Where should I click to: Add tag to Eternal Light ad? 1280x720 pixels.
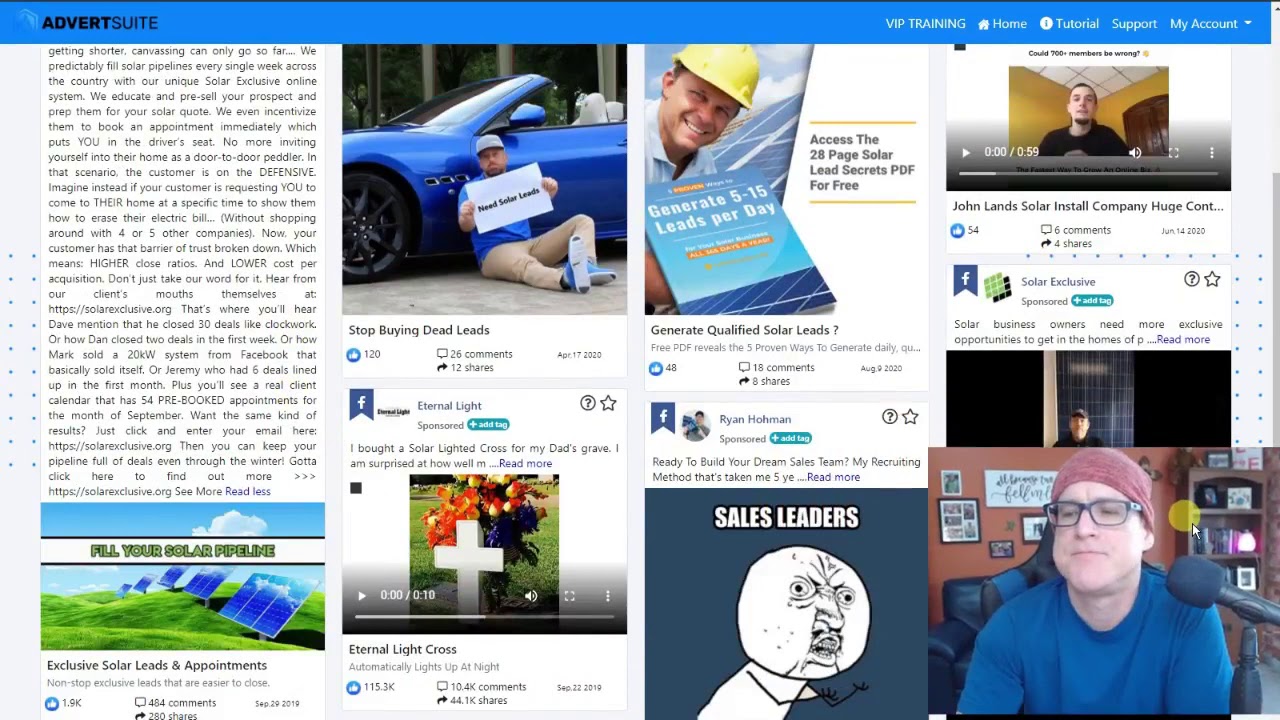pos(488,425)
